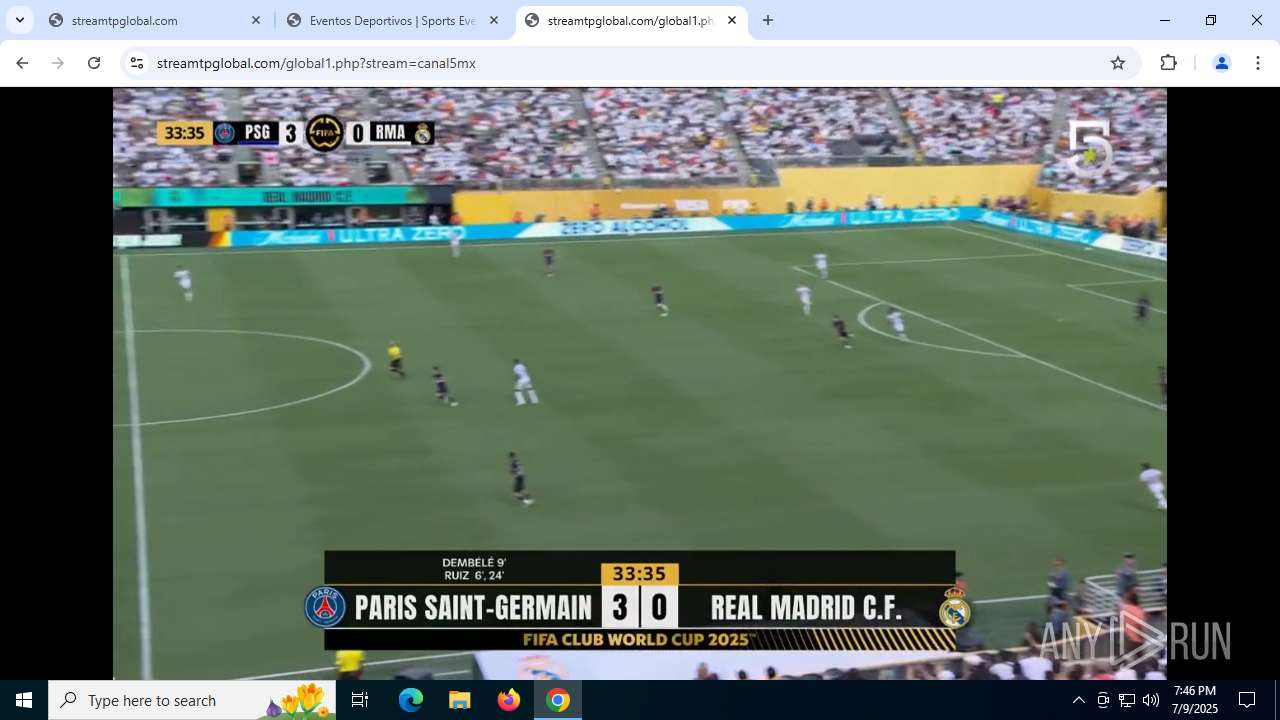Screen dimensions: 1280x720
Task: Click FIFA CLUB WORLD CUP 2025 caption
Action: [639, 639]
